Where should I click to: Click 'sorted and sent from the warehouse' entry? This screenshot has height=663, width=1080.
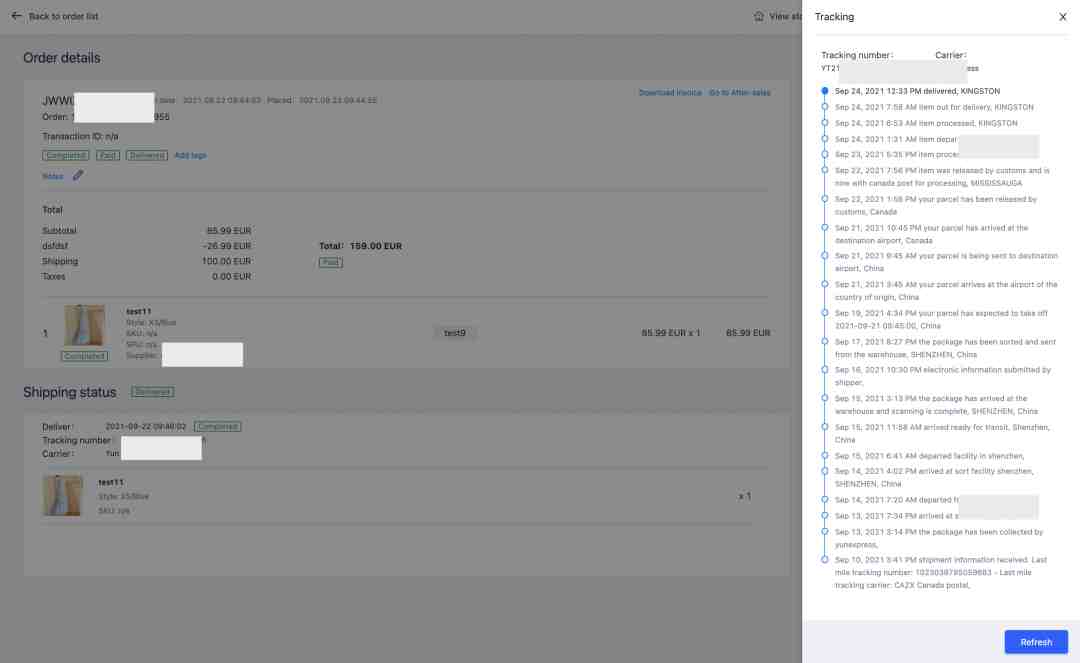(x=945, y=348)
